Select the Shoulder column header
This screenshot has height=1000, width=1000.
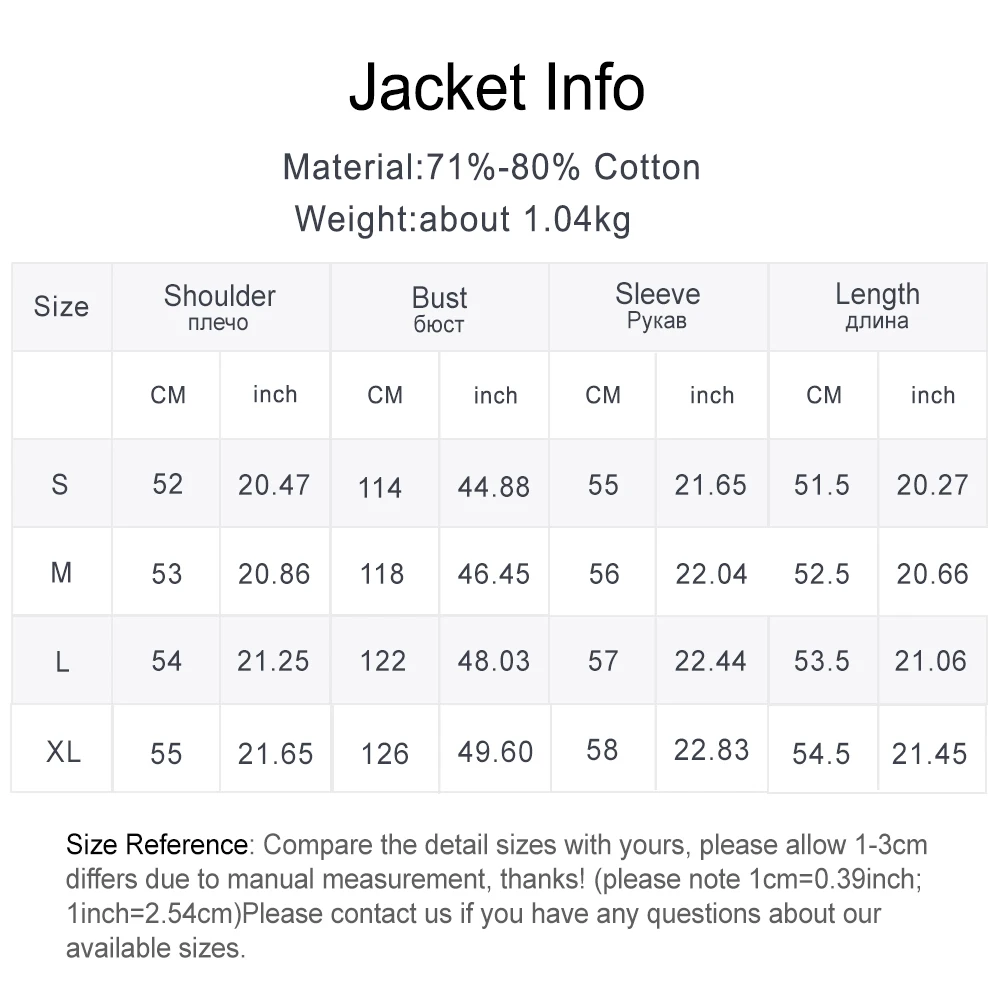[219, 306]
